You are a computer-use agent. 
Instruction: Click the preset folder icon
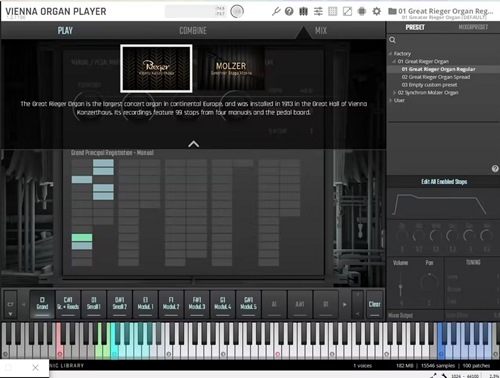coord(392,11)
